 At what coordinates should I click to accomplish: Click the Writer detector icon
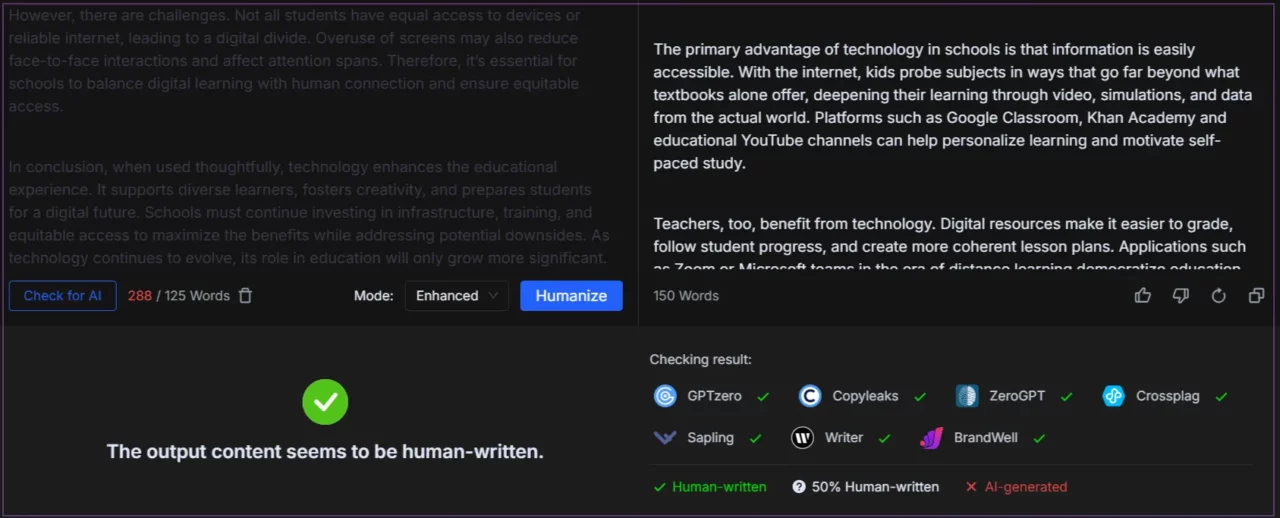point(802,438)
